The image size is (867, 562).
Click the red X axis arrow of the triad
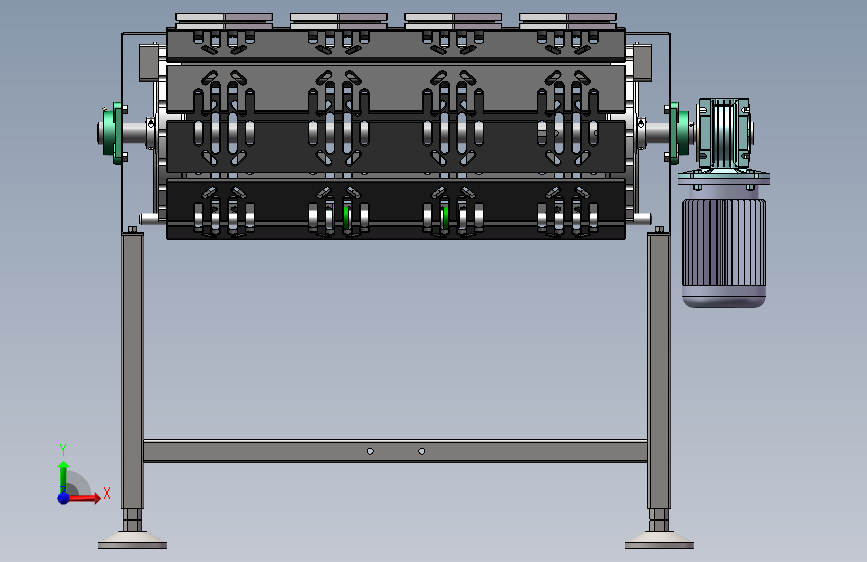(x=84, y=498)
